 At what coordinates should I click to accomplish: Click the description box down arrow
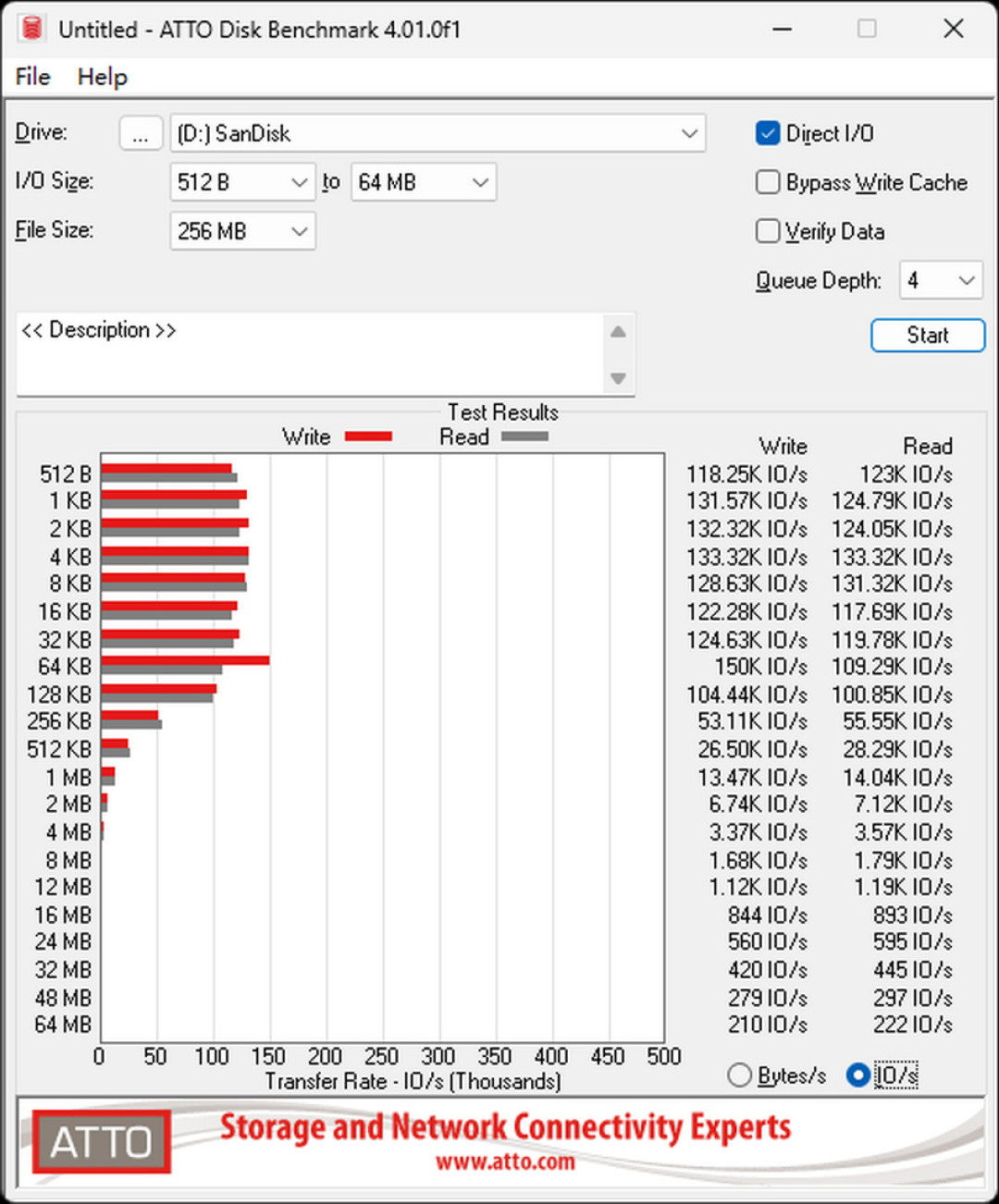point(618,377)
